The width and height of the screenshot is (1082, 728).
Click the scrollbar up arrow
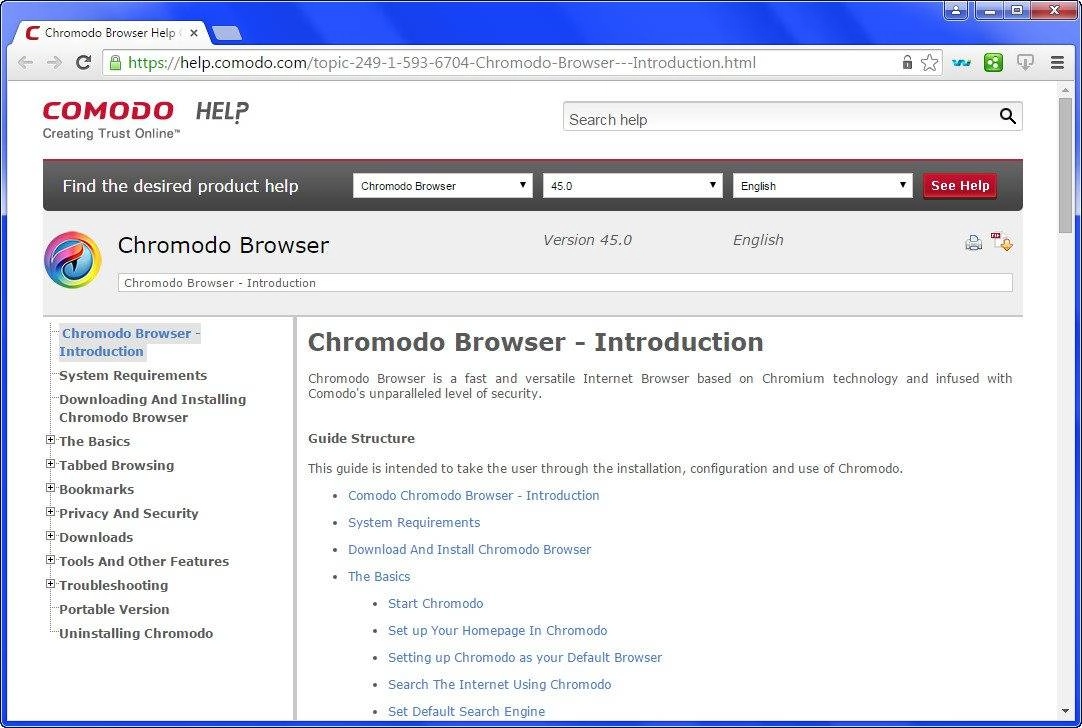pyautogui.click(x=1065, y=89)
